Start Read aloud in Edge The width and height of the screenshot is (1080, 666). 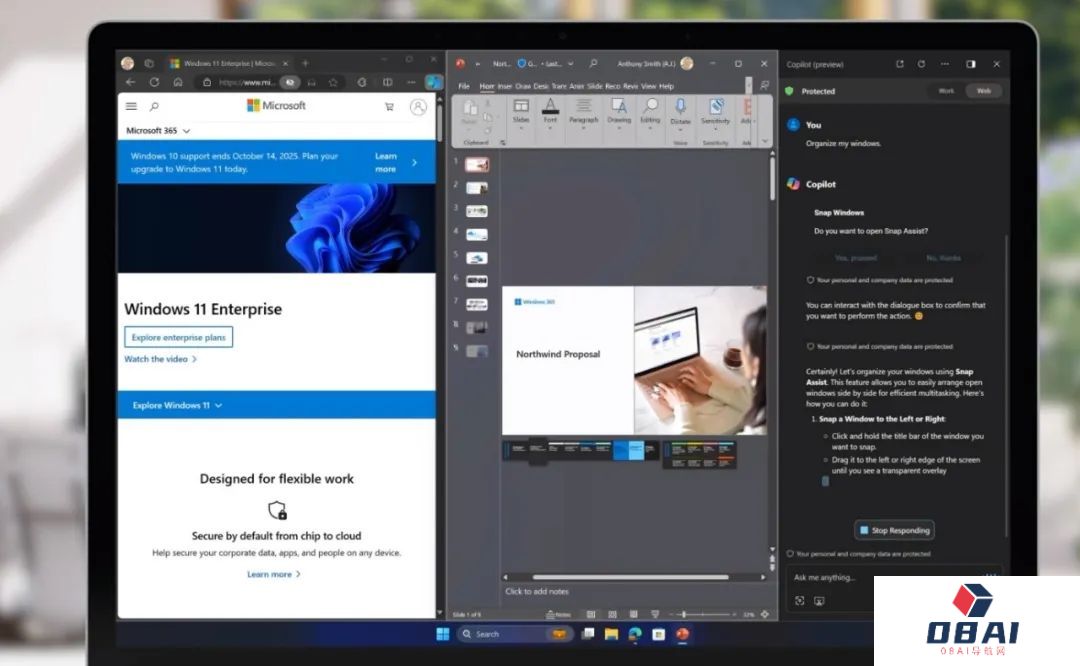[x=311, y=83]
